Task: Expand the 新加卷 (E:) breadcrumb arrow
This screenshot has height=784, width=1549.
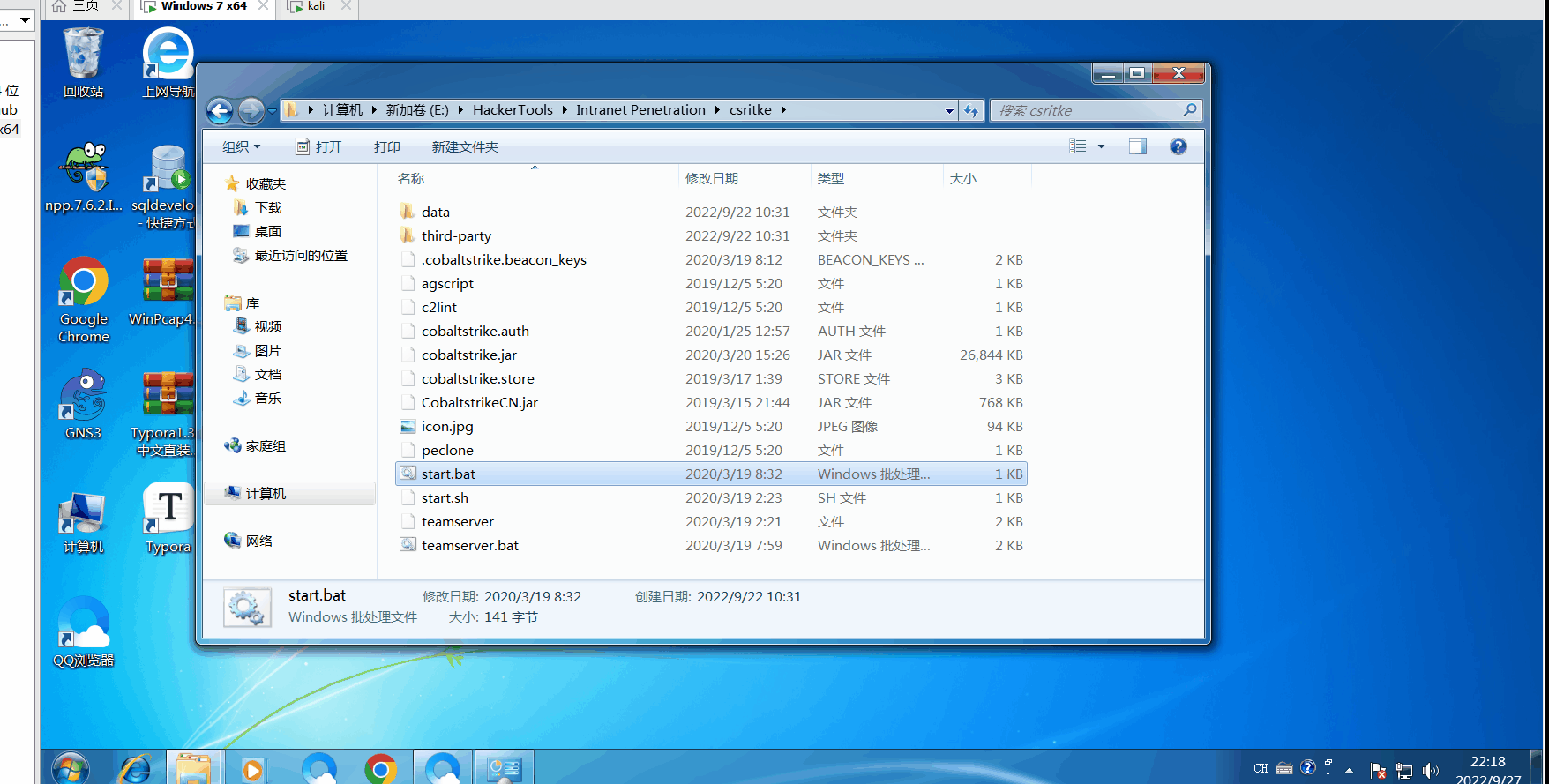Action: click(460, 110)
